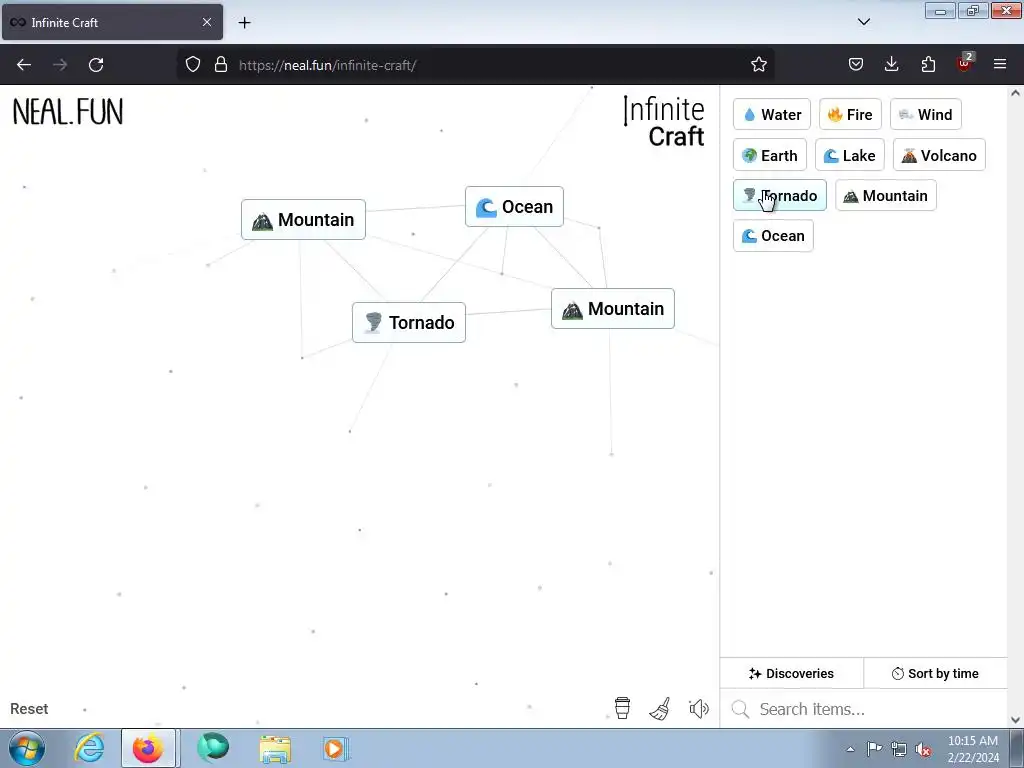Toggle the Discoveries filter

pyautogui.click(x=791, y=673)
